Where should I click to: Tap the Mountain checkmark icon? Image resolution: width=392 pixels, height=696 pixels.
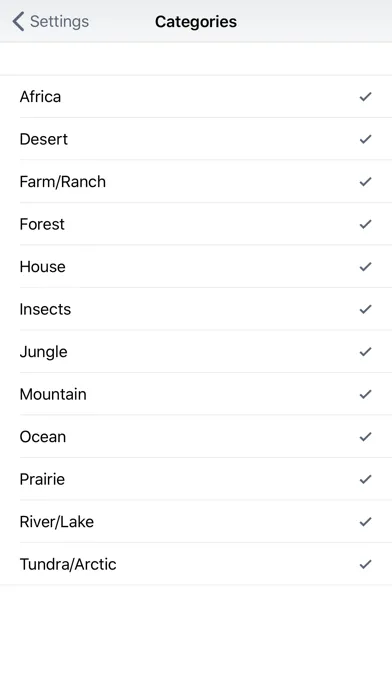365,394
